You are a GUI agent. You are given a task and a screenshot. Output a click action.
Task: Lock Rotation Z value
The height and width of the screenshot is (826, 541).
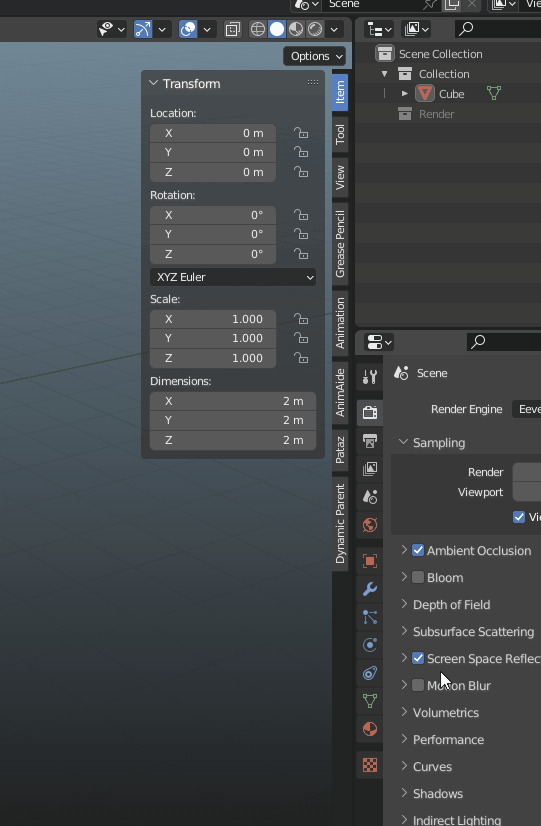[300, 254]
